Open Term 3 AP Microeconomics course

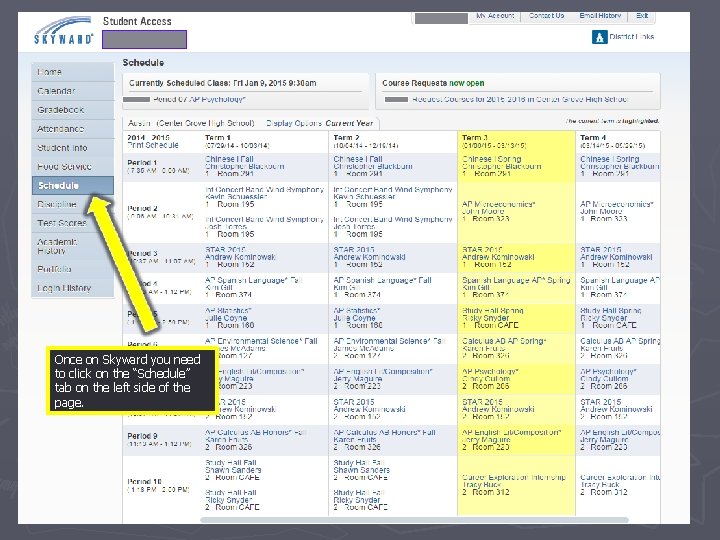498,204
